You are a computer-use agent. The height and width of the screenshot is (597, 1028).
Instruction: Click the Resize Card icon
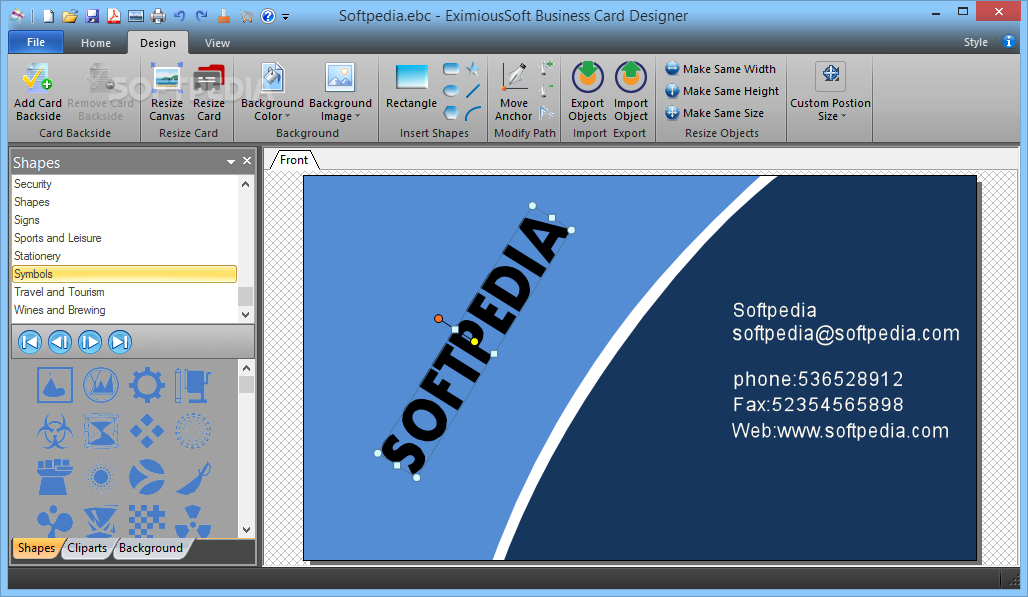[209, 77]
